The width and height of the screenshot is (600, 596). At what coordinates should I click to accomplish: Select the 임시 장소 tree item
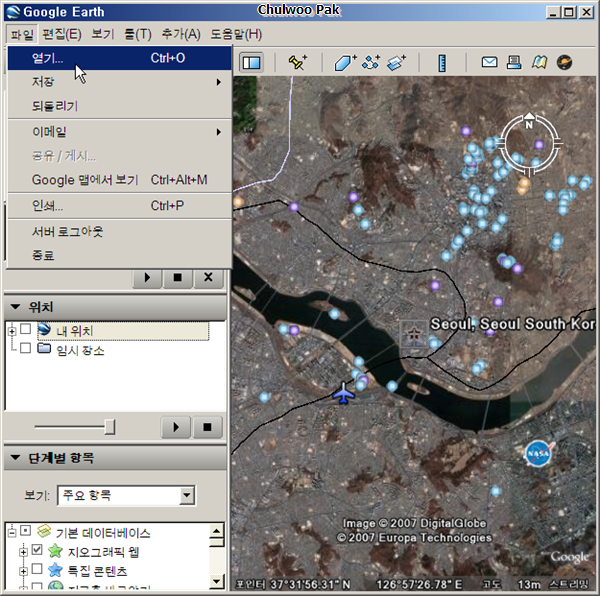80,350
